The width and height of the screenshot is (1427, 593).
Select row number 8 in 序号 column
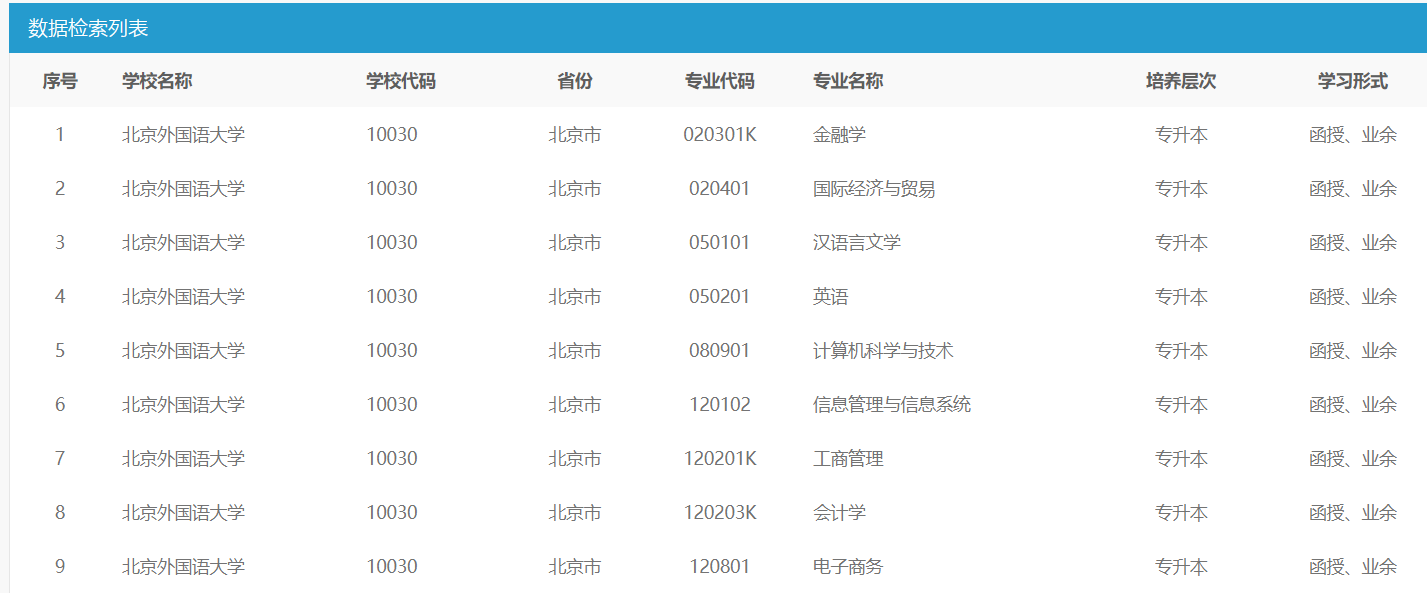[60, 513]
